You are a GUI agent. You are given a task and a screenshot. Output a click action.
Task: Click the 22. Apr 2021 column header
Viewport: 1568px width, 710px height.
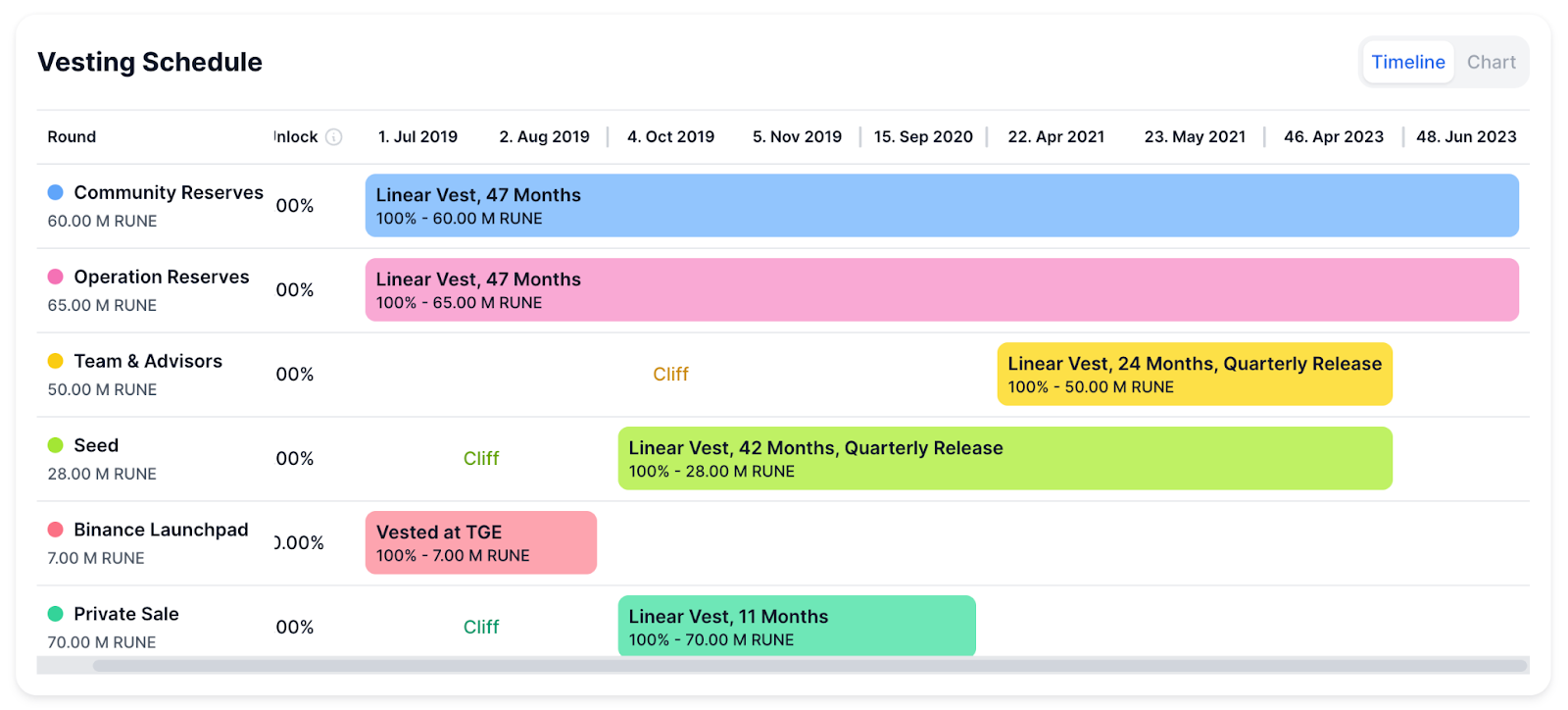1055,137
